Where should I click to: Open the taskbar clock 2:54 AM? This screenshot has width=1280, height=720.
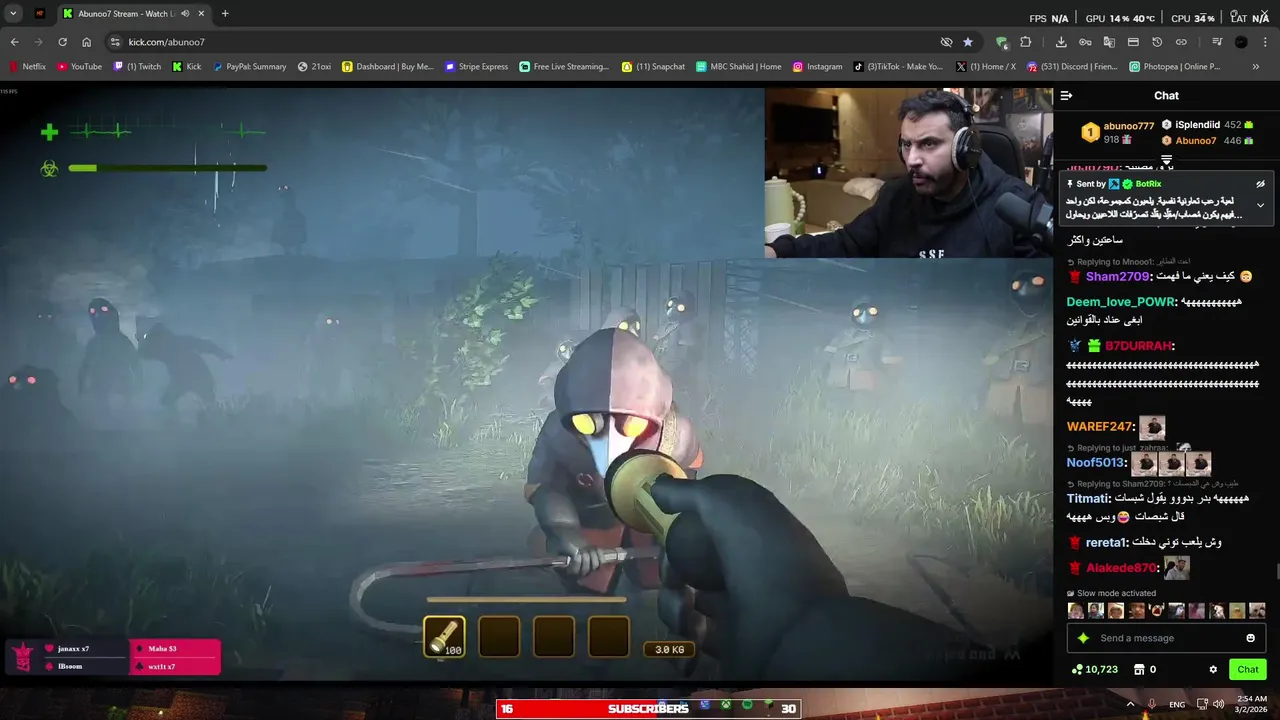1252,704
